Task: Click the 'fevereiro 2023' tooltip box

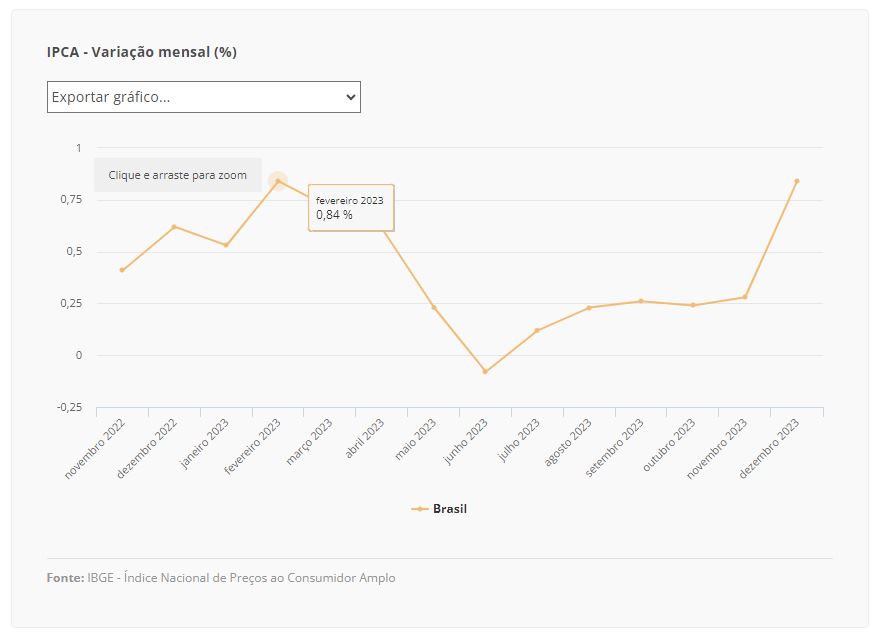Action: 351,208
